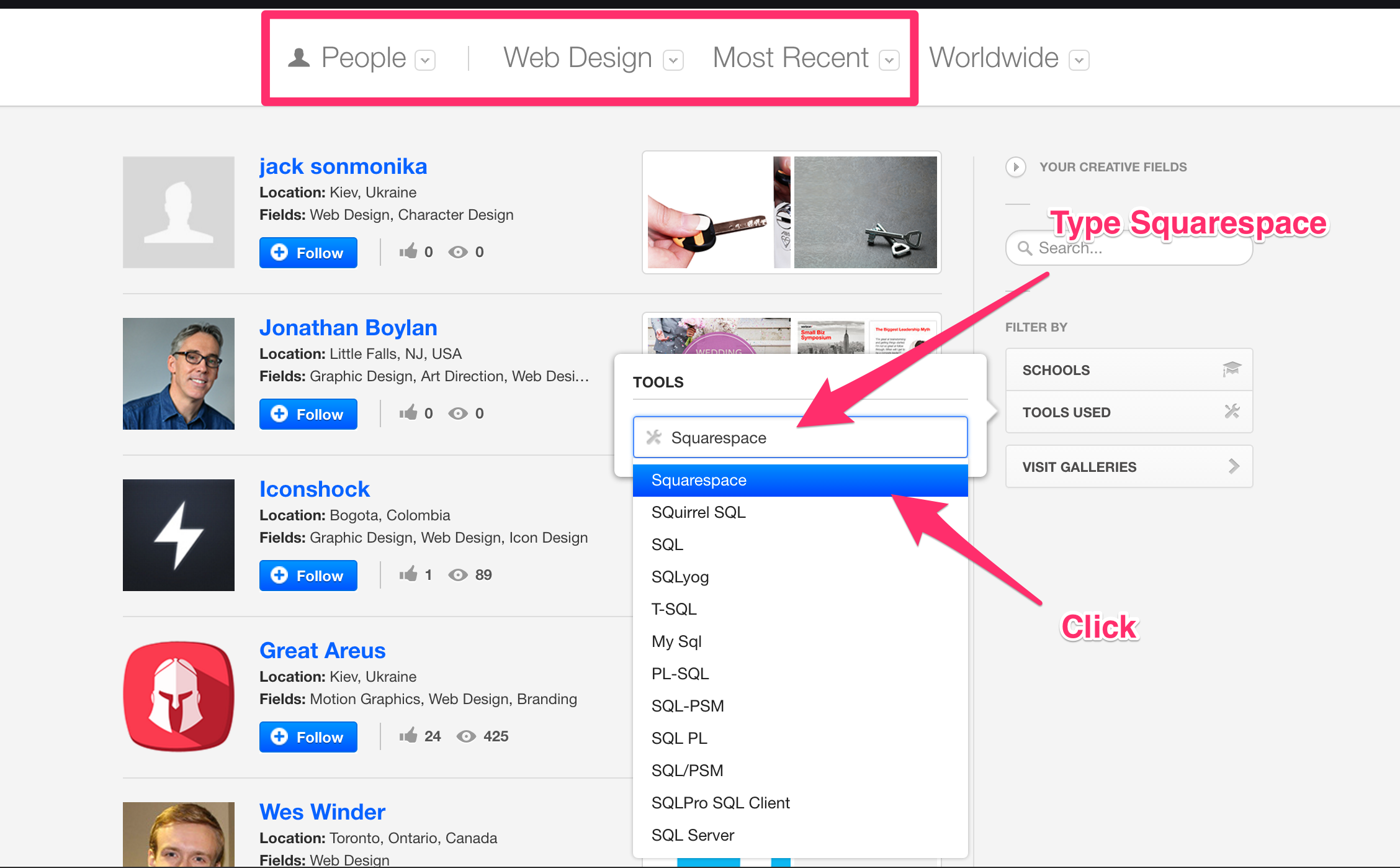The width and height of the screenshot is (1400, 868).
Task: Open the Worldwide location dropdown arrow
Action: (1079, 60)
